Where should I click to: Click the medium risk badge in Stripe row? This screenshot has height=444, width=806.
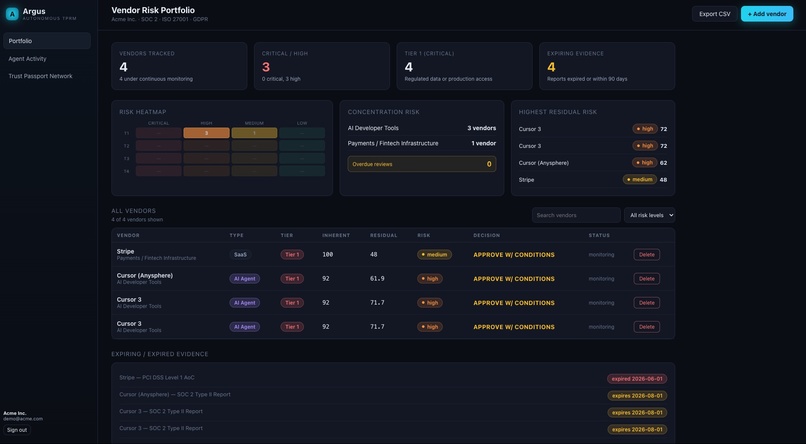434,254
